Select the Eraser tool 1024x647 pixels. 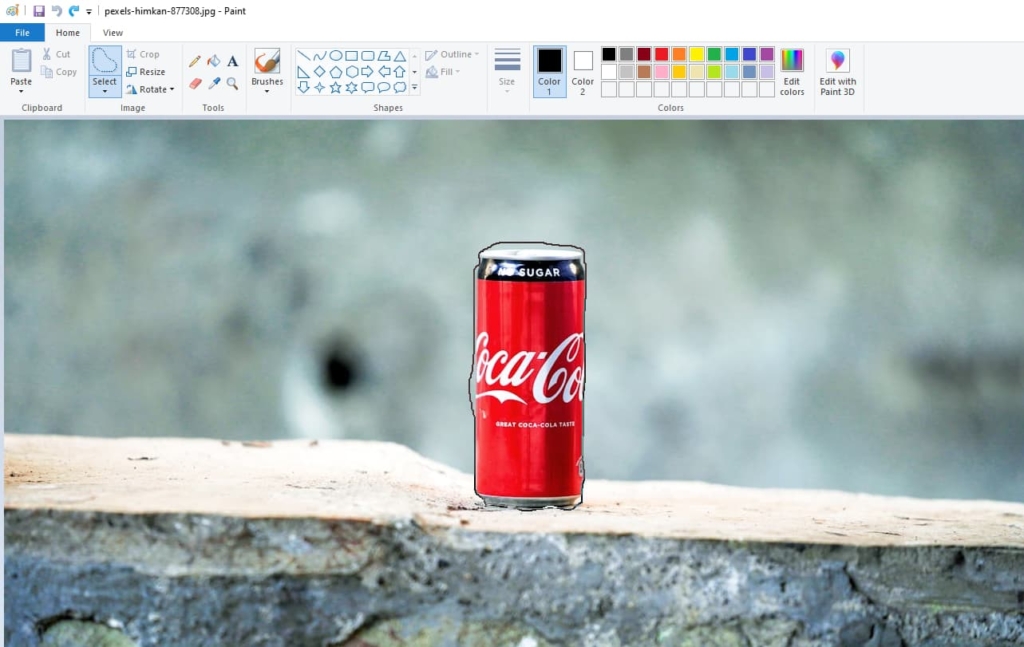(x=194, y=82)
